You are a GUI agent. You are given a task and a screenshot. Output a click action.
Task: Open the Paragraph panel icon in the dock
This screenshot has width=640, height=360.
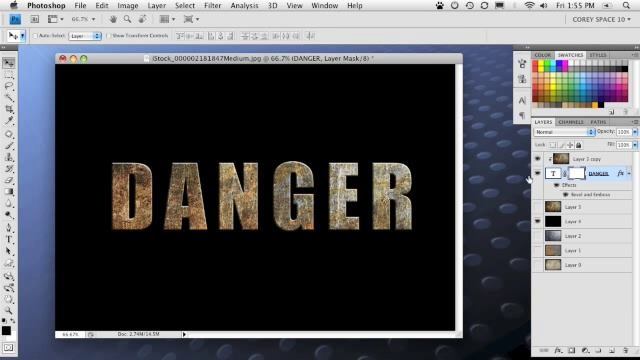coord(522,116)
